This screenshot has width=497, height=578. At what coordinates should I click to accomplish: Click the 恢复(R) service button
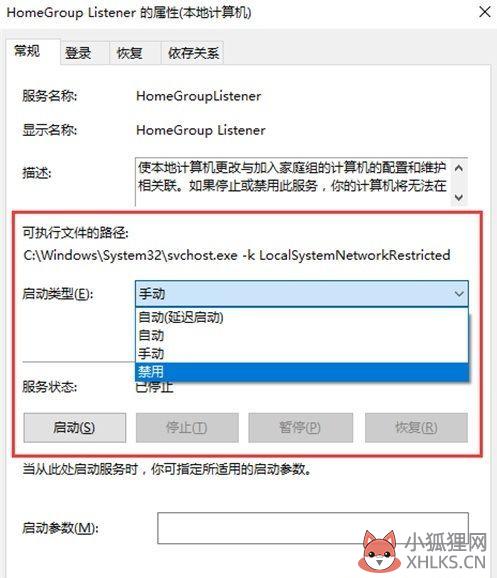pyautogui.click(x=416, y=428)
